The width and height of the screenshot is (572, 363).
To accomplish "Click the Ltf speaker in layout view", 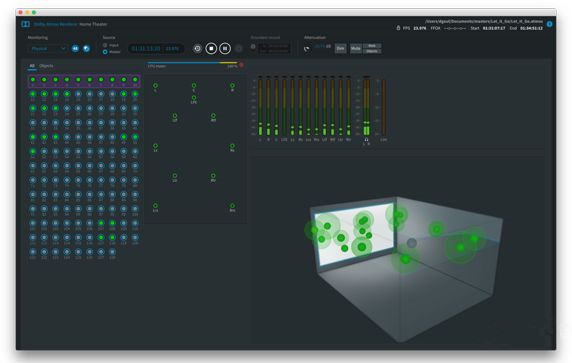I will click(175, 116).
